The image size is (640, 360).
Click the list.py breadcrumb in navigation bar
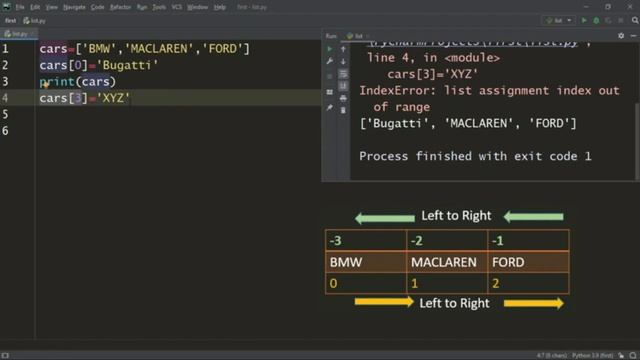pos(35,20)
